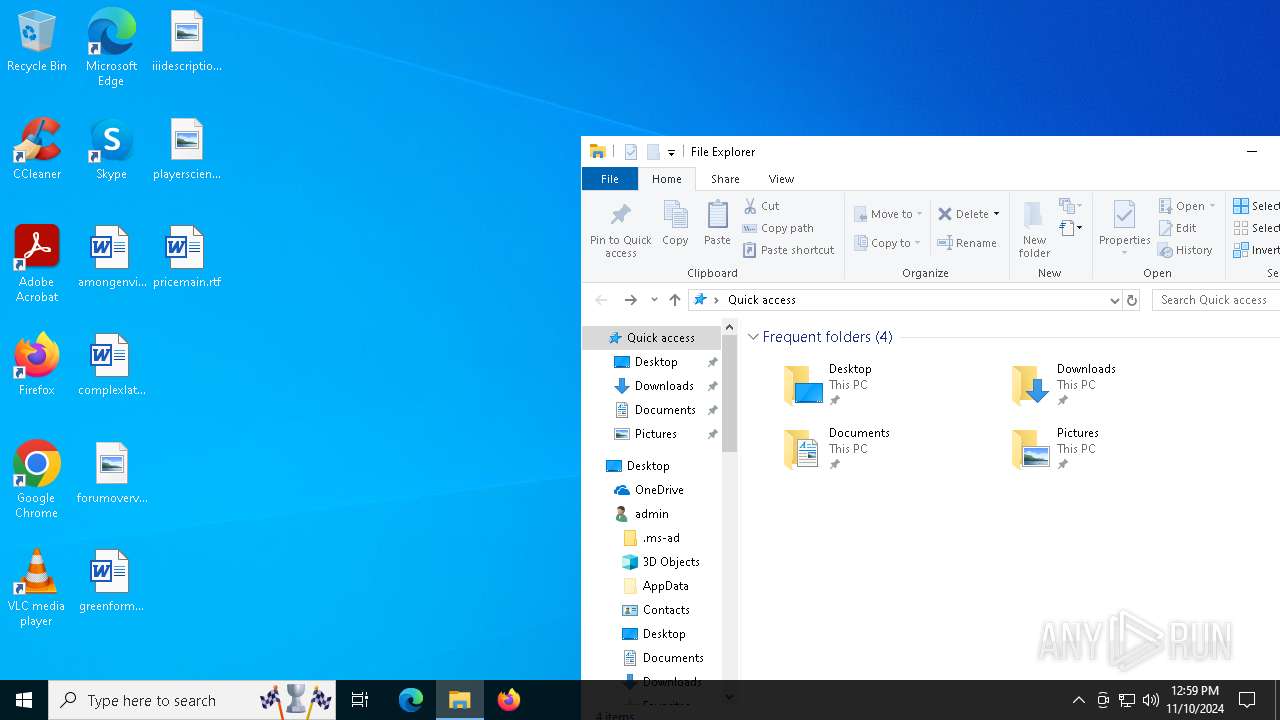Click Cut in Clipboard group

pos(761,206)
